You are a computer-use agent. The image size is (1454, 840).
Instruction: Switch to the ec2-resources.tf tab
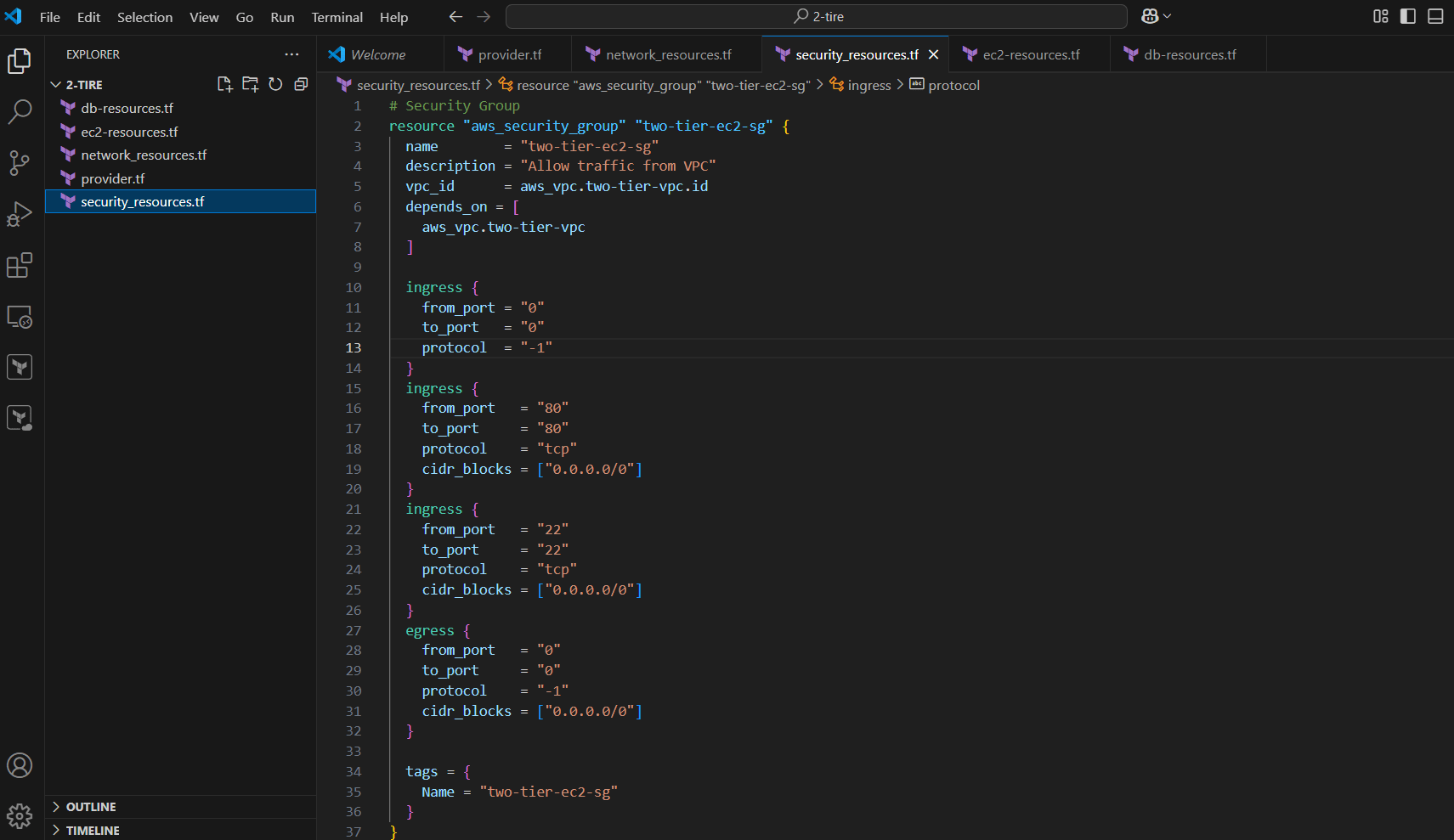[x=1030, y=54]
